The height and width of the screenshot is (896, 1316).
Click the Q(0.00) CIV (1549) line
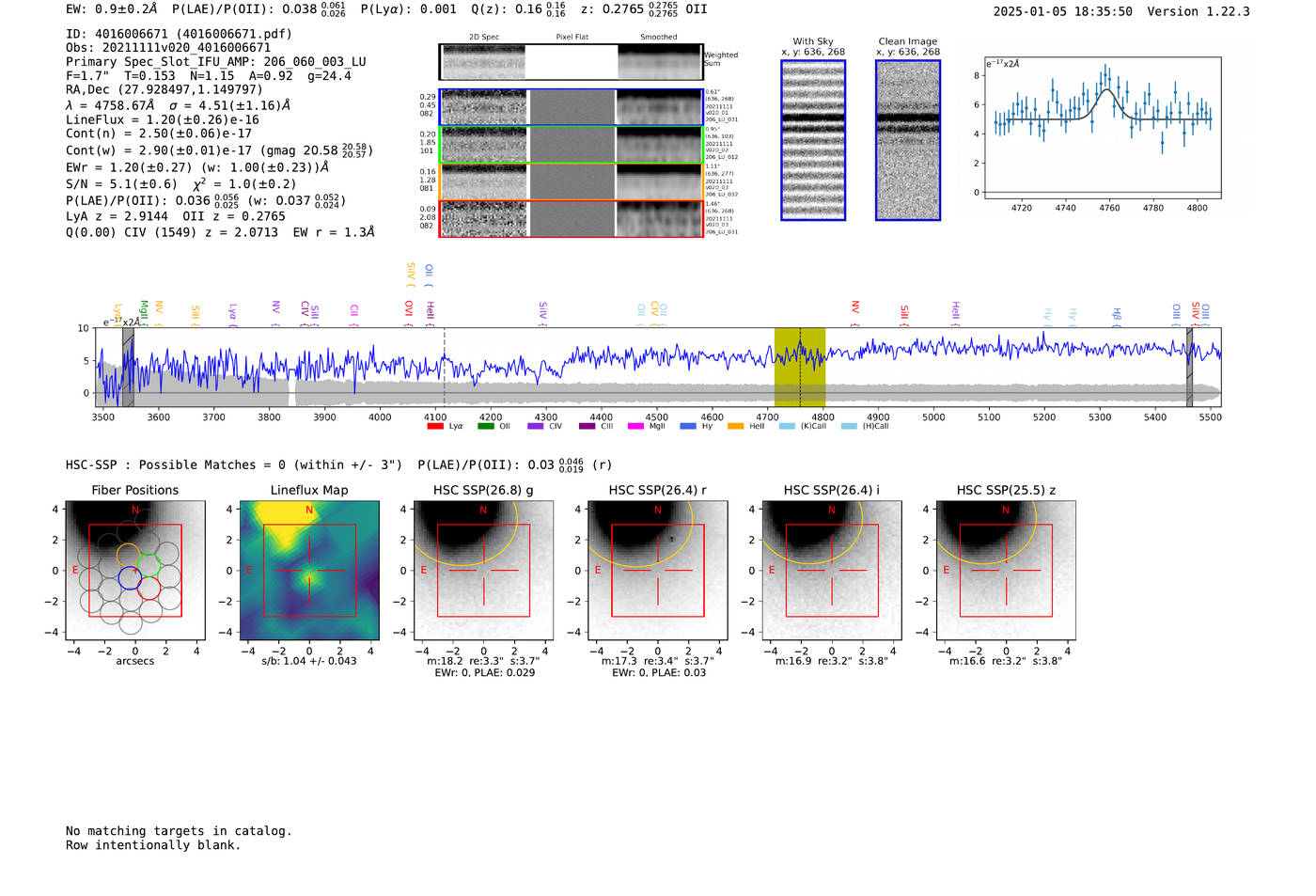(x=220, y=232)
